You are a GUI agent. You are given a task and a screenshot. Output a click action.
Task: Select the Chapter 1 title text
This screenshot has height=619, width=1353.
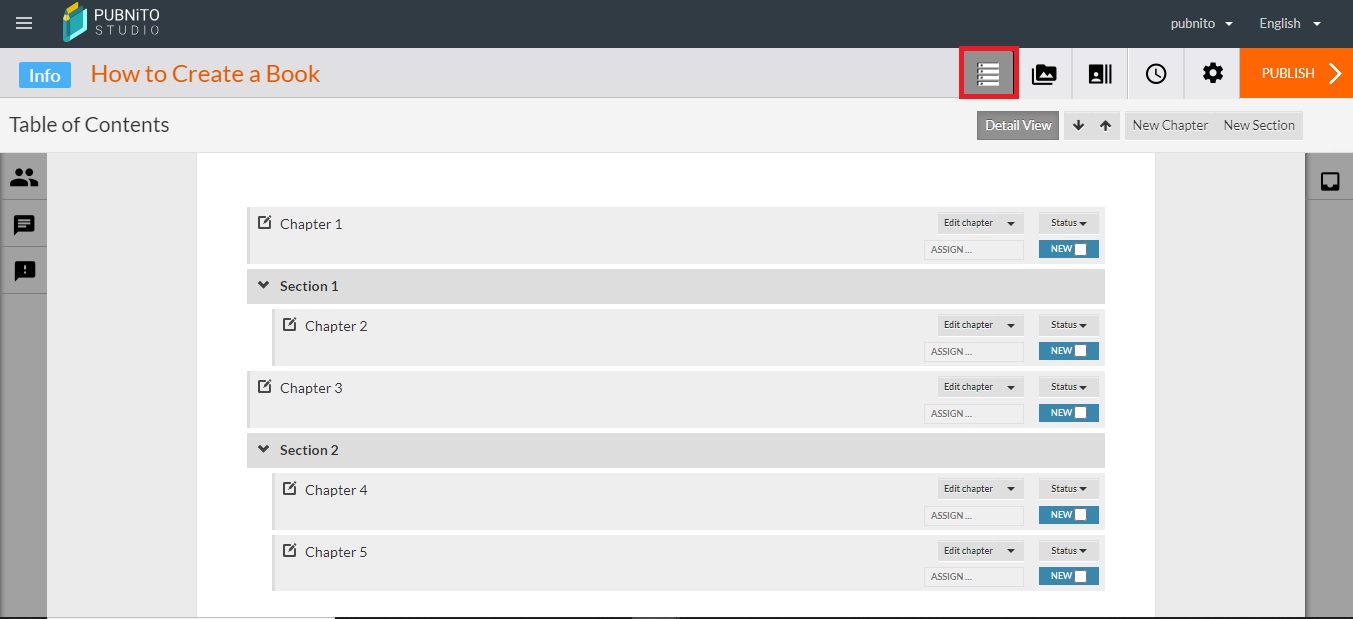(x=311, y=224)
